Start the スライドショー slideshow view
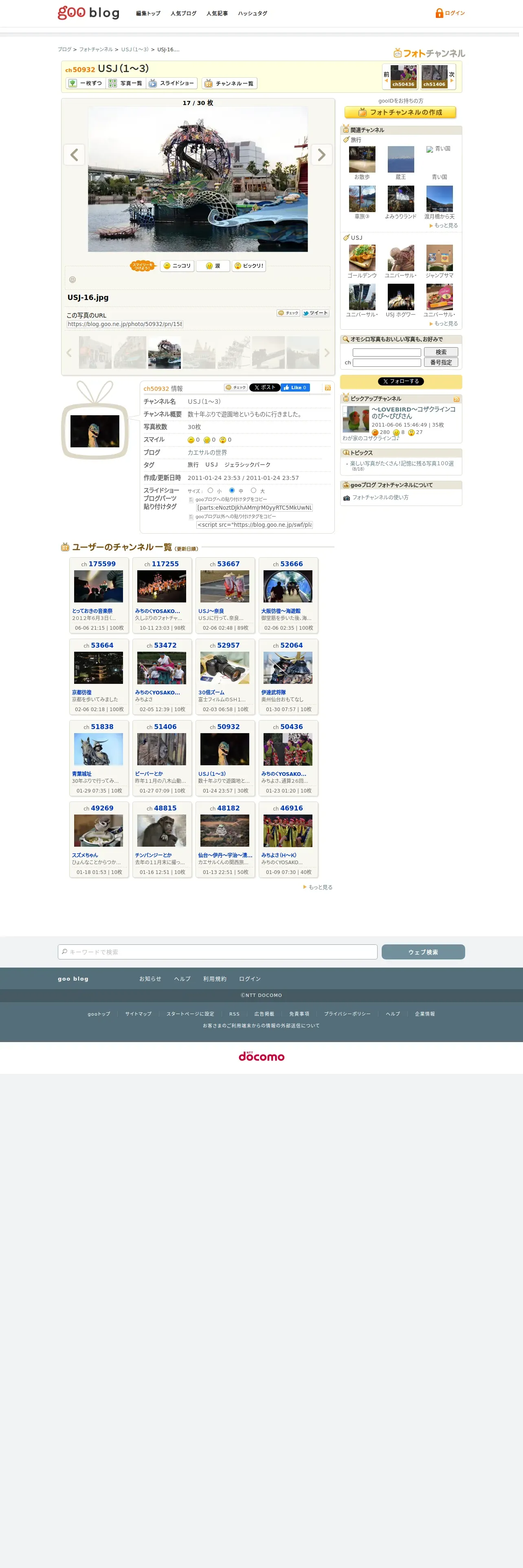The height and width of the screenshot is (1568, 523). coord(172,83)
